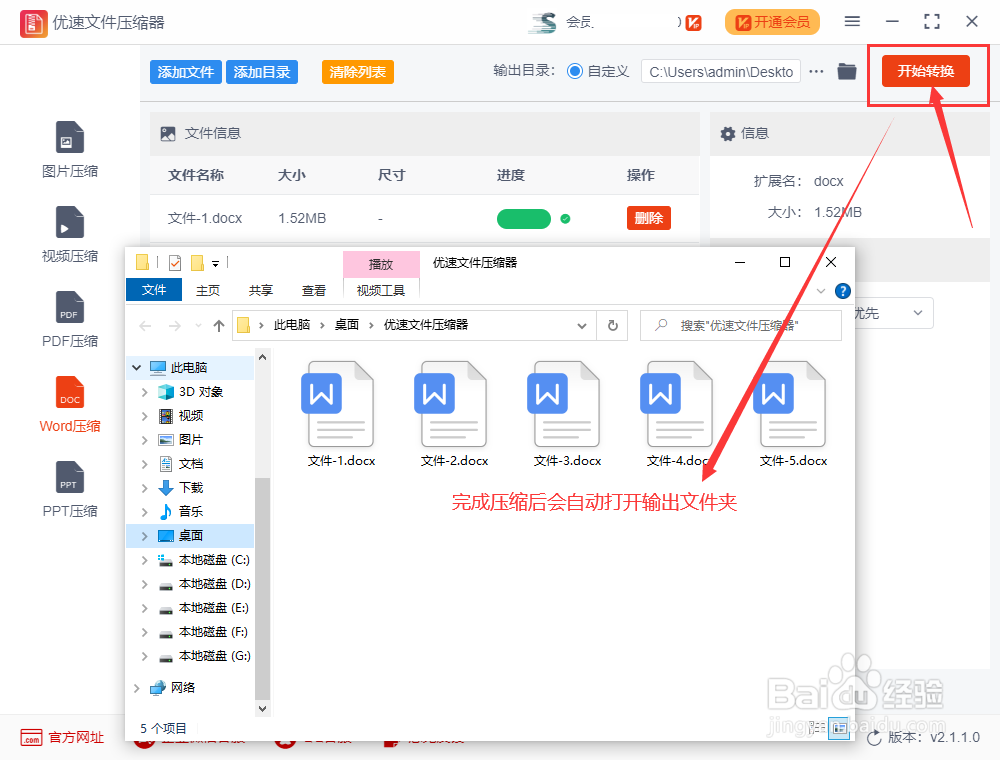
Task: Click the green progress bar for 文件-1.docx
Action: (x=524, y=219)
